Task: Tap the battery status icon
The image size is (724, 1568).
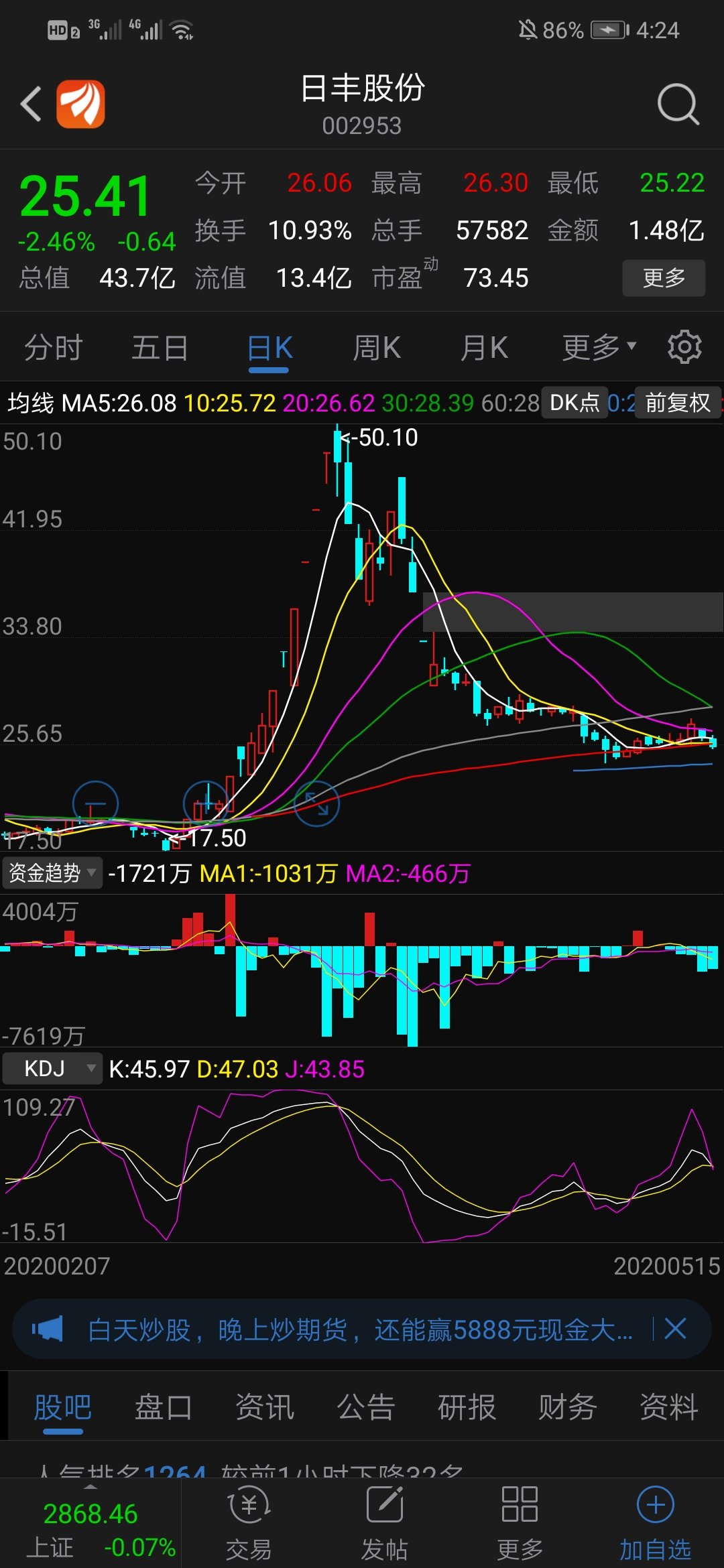Action: (610, 30)
